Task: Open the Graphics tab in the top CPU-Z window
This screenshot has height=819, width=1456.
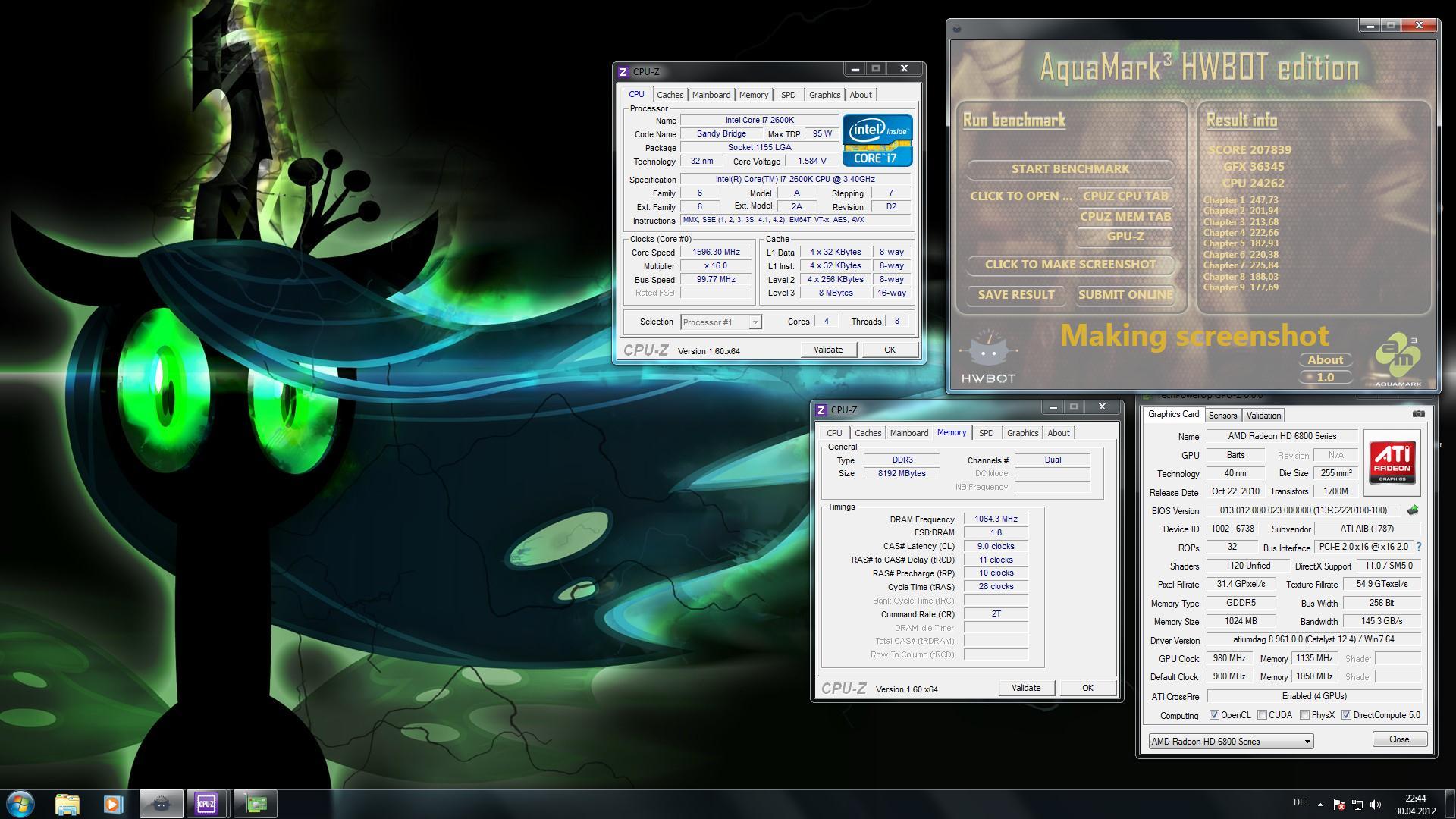Action: [824, 95]
